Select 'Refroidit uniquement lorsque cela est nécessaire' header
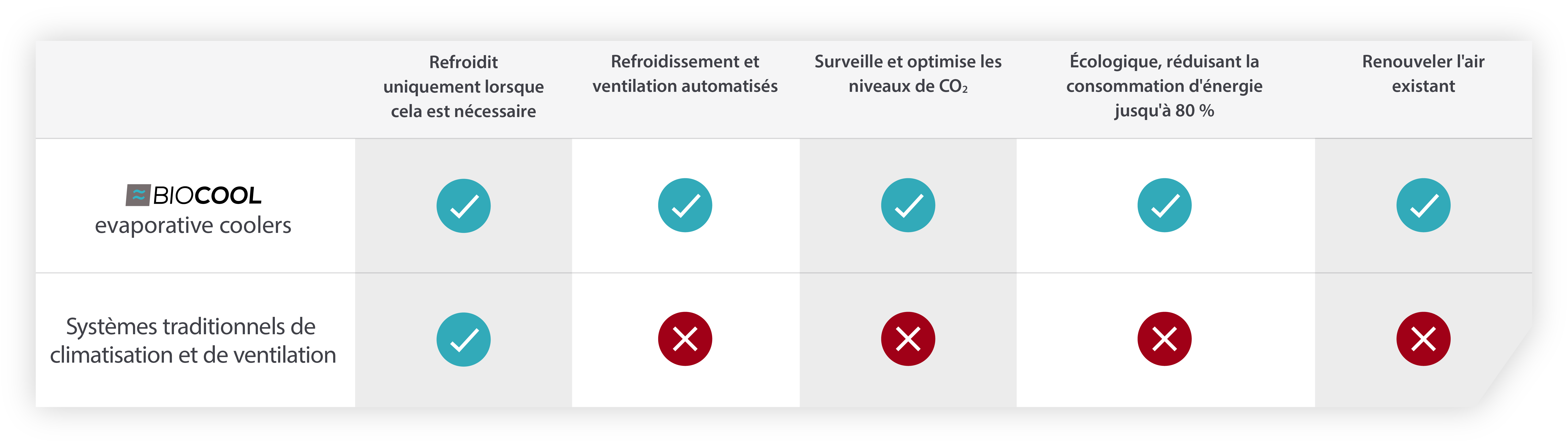This screenshot has height=441, width=1568. (x=463, y=86)
